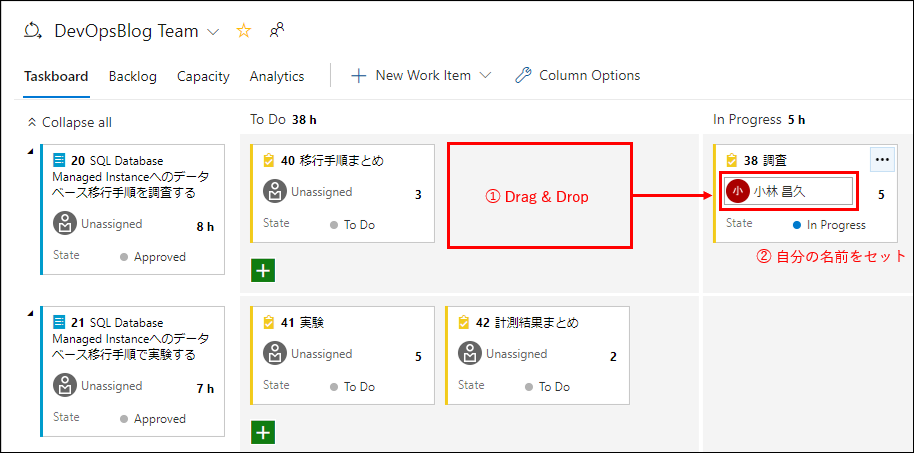
Task: Favorite the team with the star icon
Action: pos(244,31)
